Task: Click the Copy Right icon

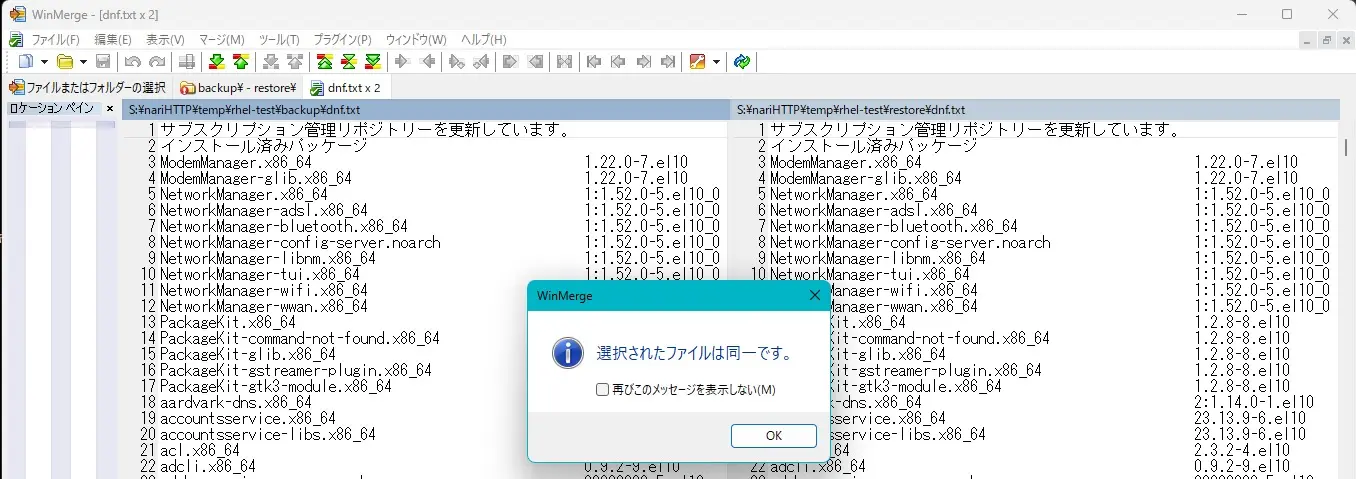Action: point(403,62)
